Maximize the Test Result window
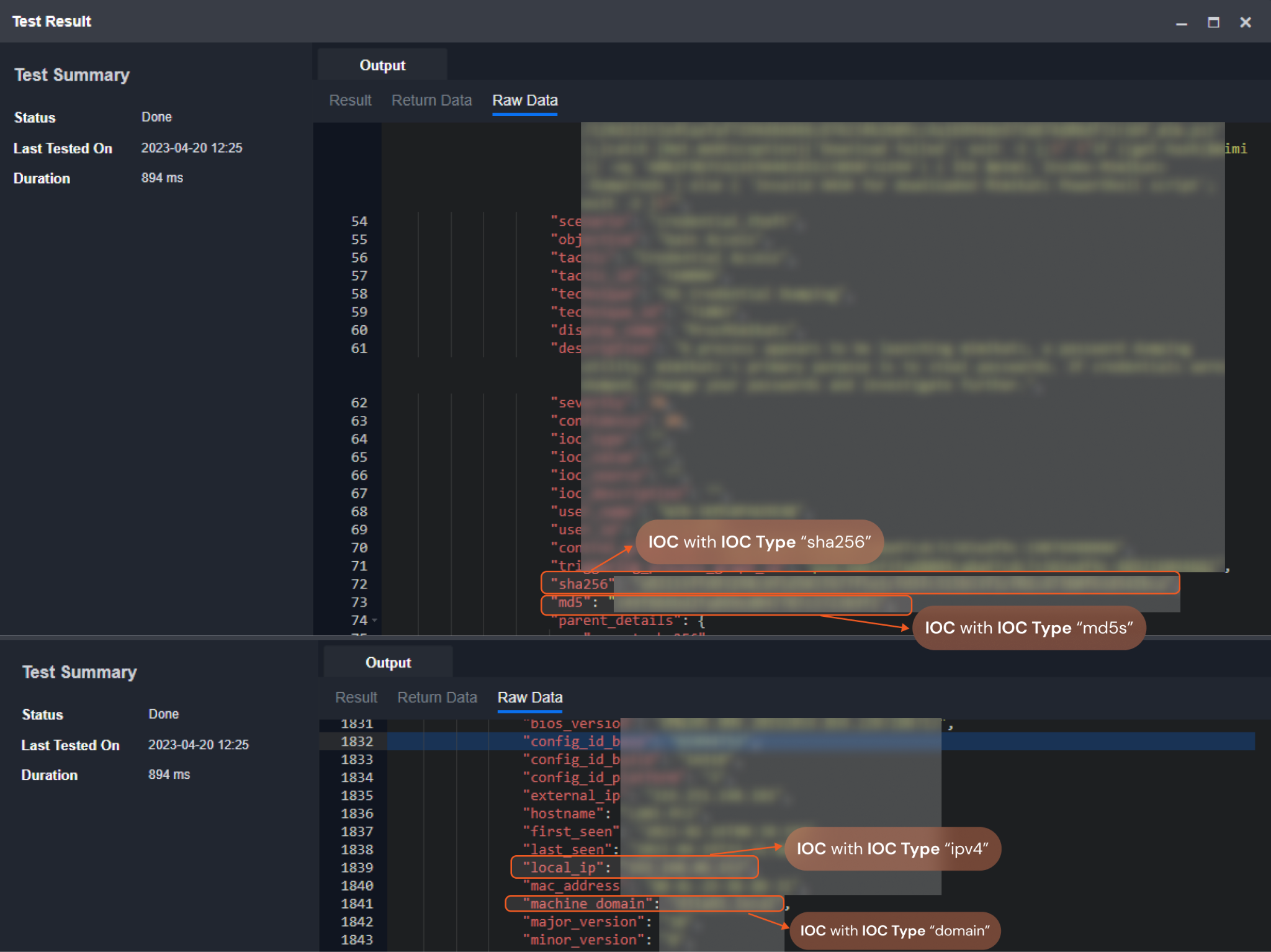Screen dimensions: 1271x952 point(1213,22)
